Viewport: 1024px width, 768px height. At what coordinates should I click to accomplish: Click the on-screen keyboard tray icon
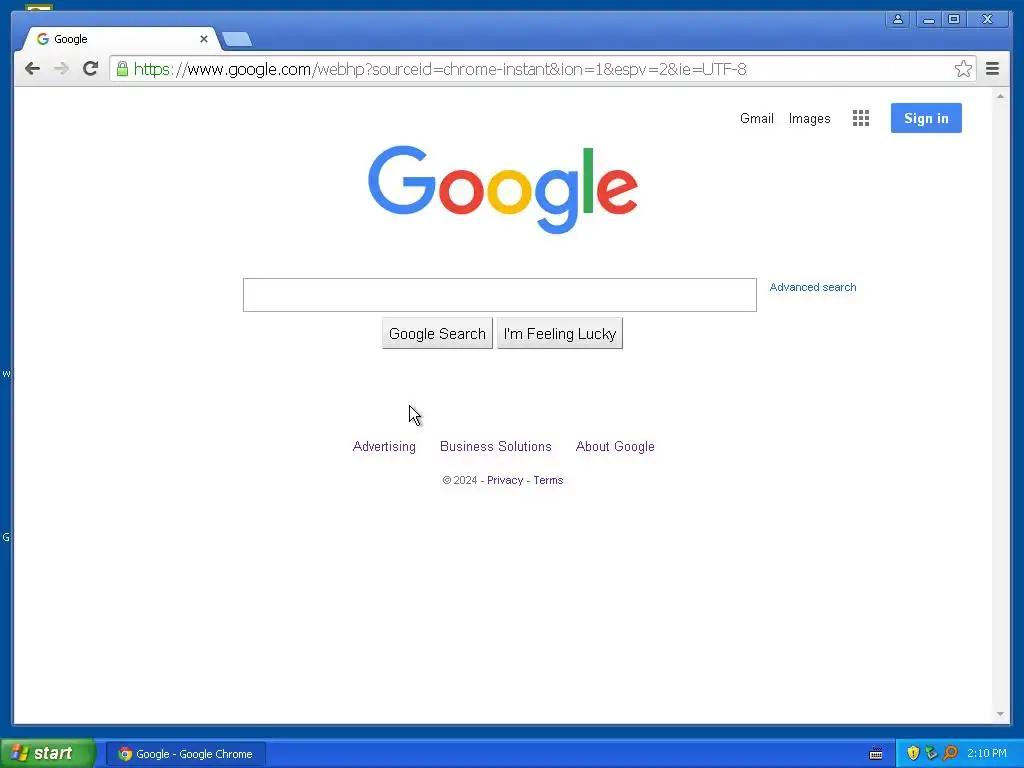[876, 754]
